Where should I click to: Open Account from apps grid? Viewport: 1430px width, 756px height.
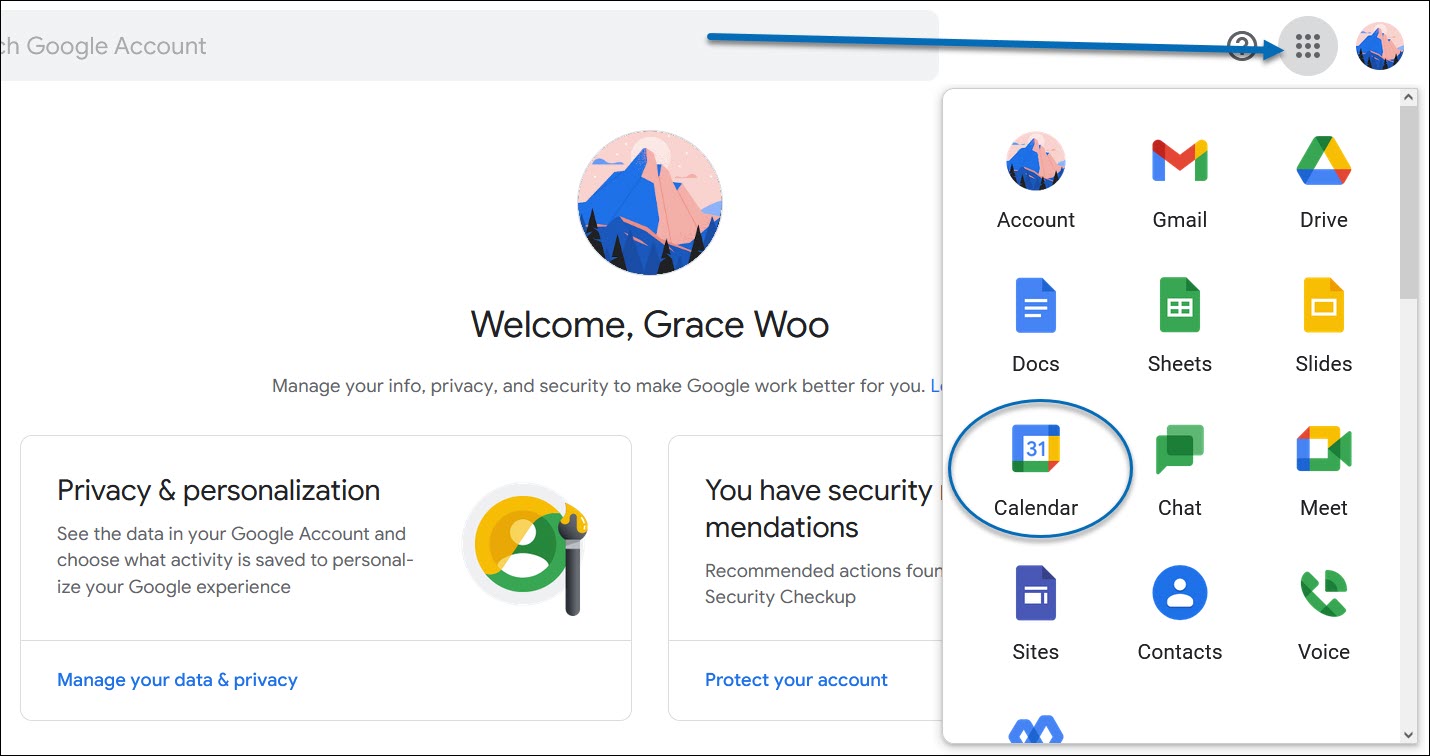pyautogui.click(x=1035, y=181)
